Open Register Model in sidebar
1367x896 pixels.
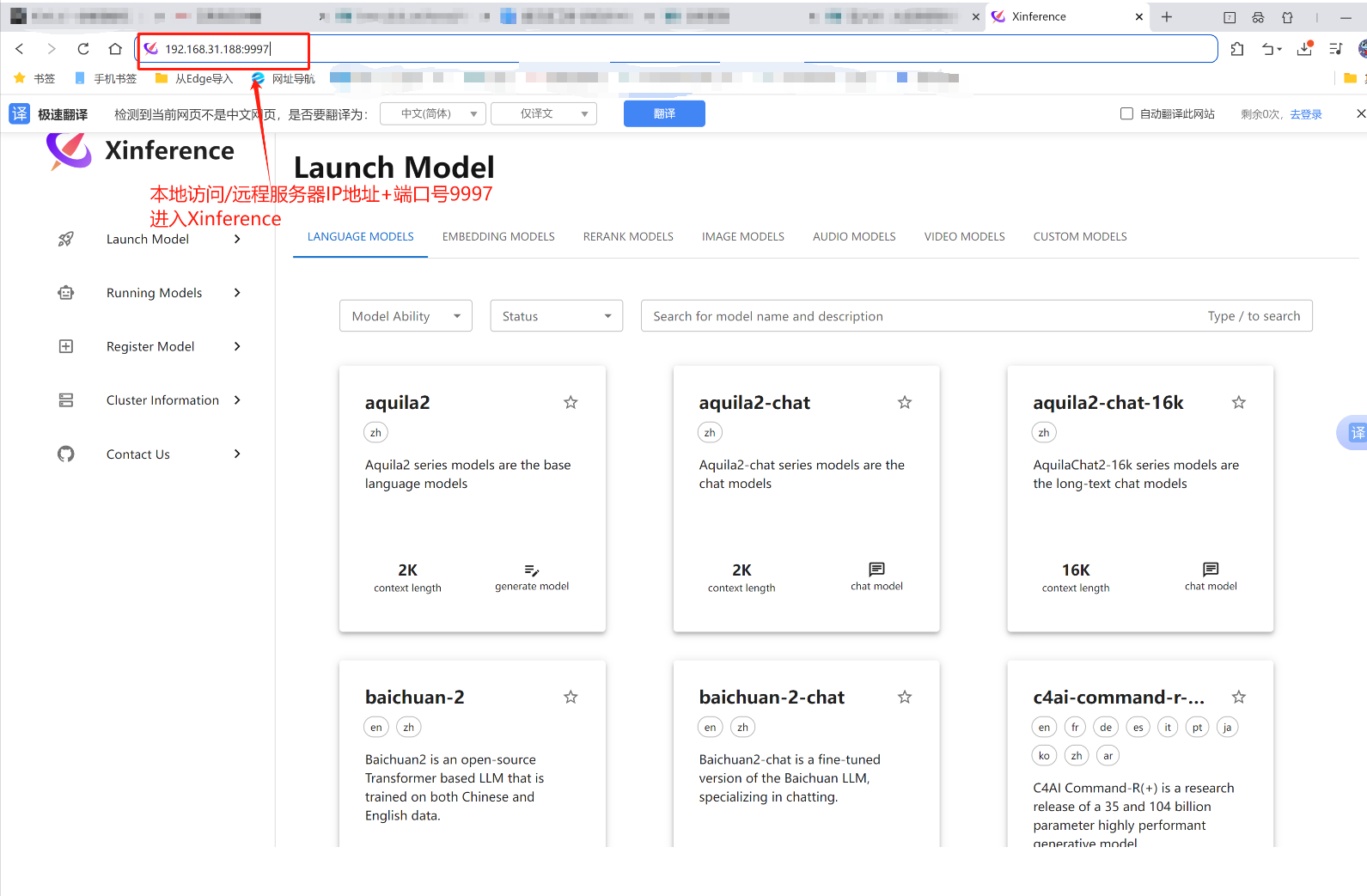click(x=150, y=346)
